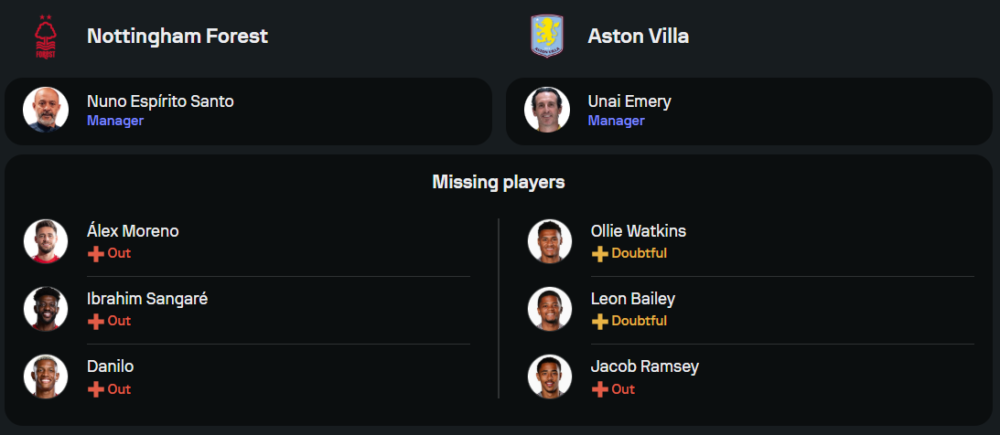Click Jacob Ramsey's player name
This screenshot has width=1000, height=435.
pyautogui.click(x=645, y=367)
